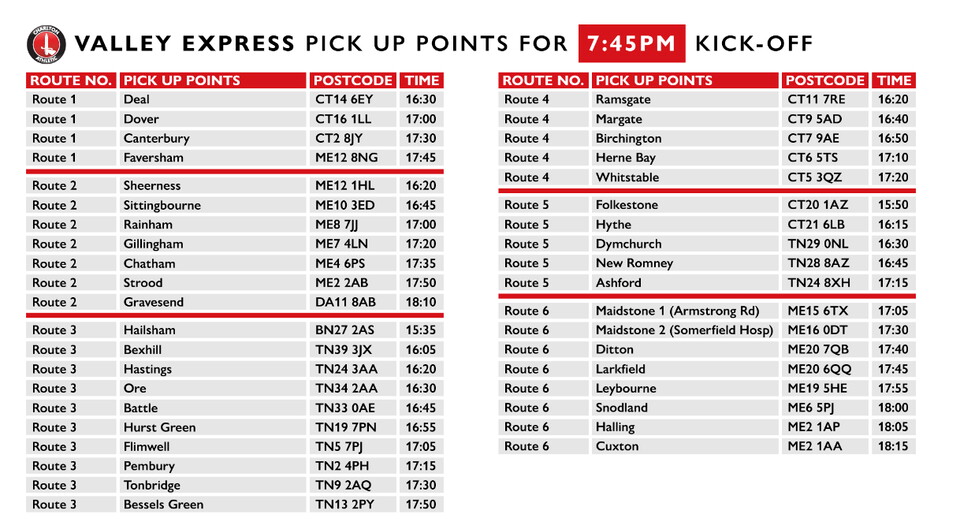Select the Sheerness pick up point
The width and height of the screenshot is (960, 529).
pos(152,186)
